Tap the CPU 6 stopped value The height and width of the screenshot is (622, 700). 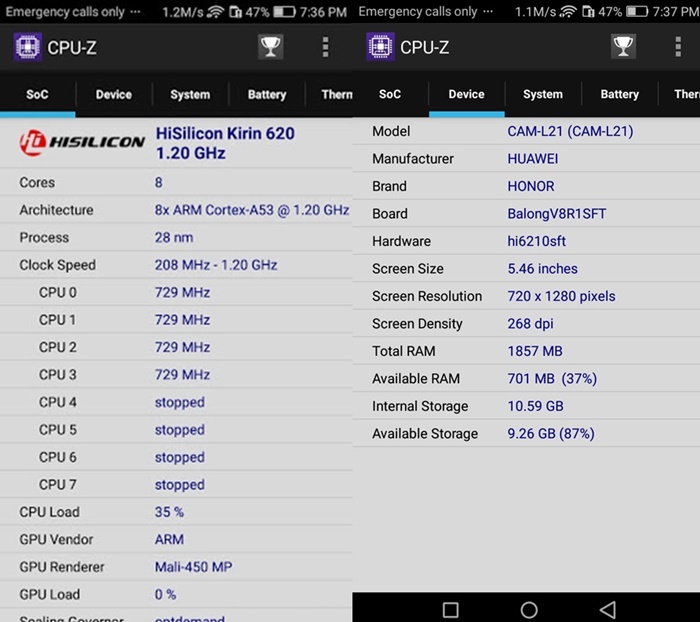[x=180, y=457]
